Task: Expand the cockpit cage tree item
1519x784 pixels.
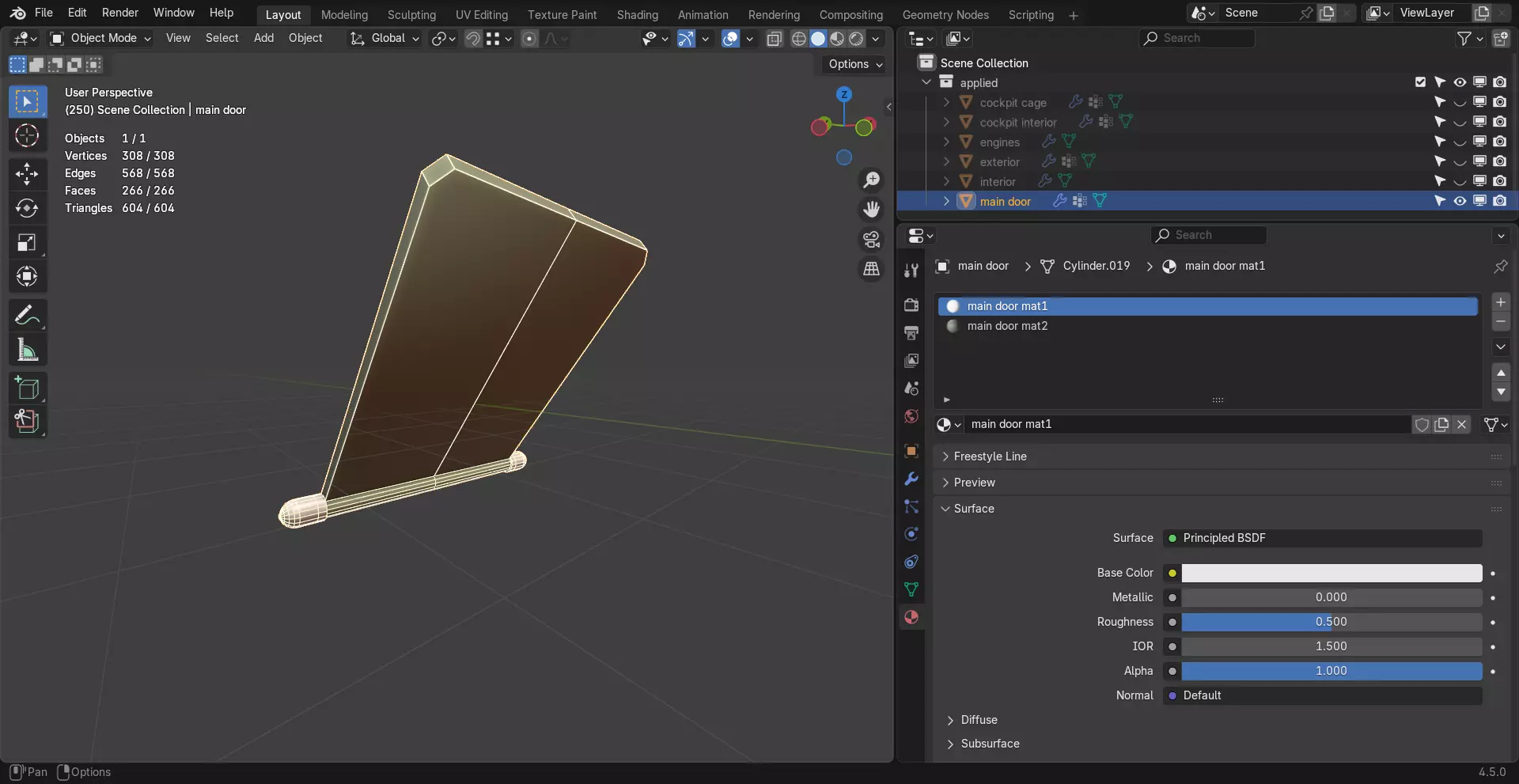Action: (x=946, y=102)
